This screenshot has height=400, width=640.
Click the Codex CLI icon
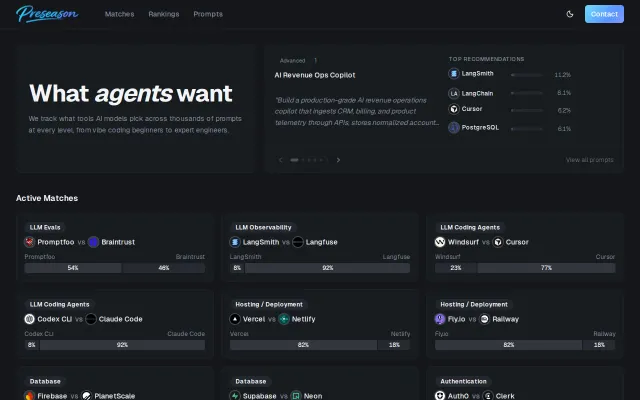(x=29, y=319)
